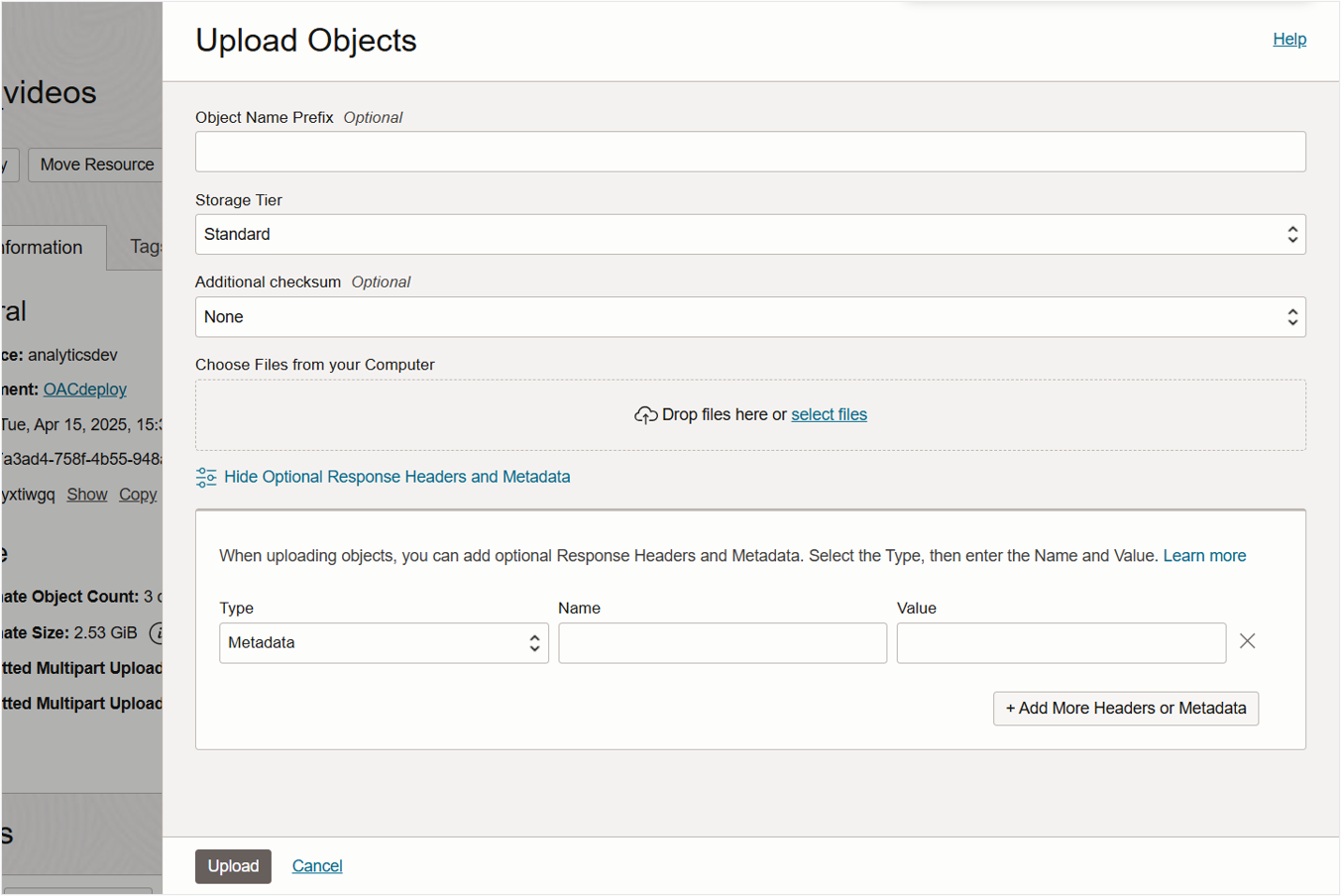Switch to the Information tab
1341x896 pixels.
pyautogui.click(x=40, y=247)
